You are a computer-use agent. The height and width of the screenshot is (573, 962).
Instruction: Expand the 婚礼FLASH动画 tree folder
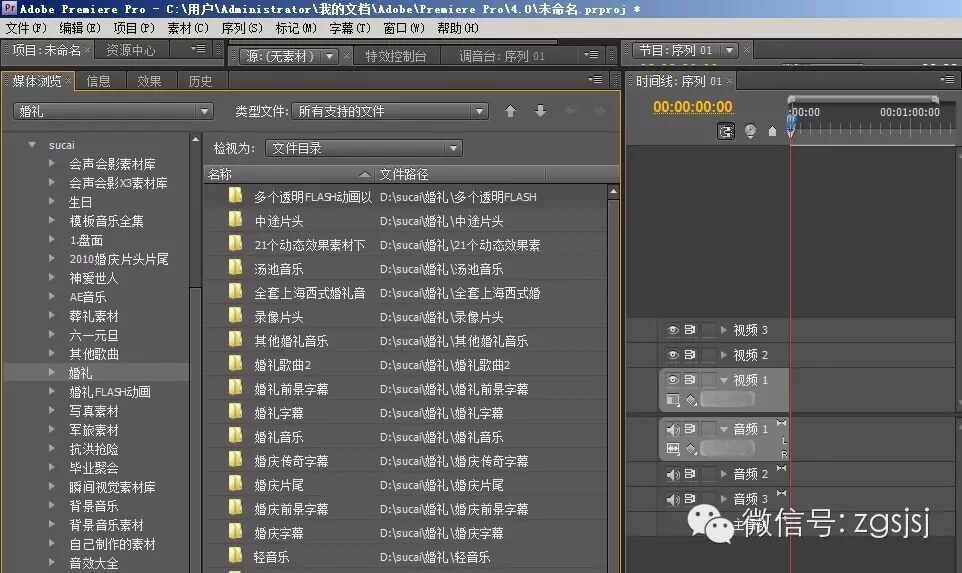coord(52,391)
